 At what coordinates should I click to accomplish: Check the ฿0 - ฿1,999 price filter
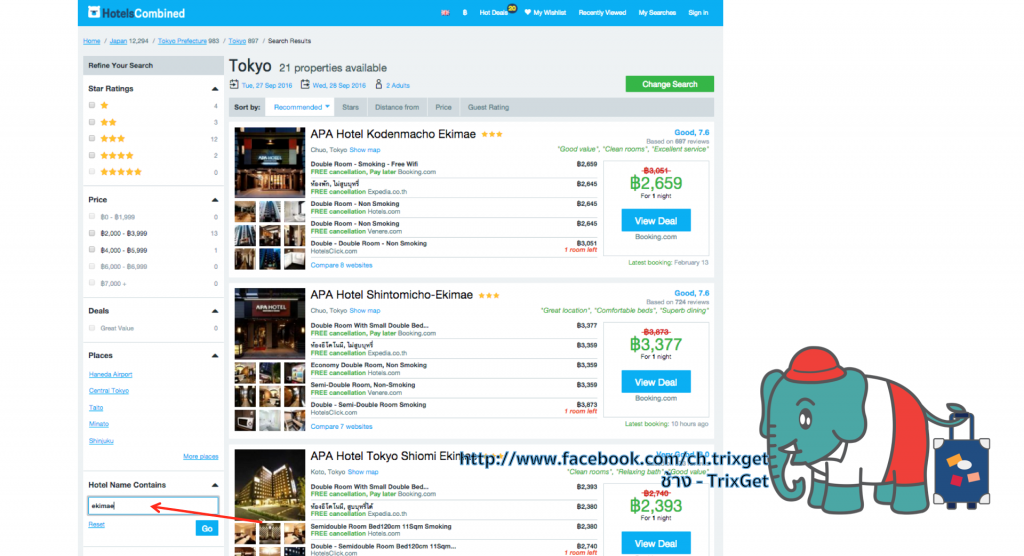point(92,216)
